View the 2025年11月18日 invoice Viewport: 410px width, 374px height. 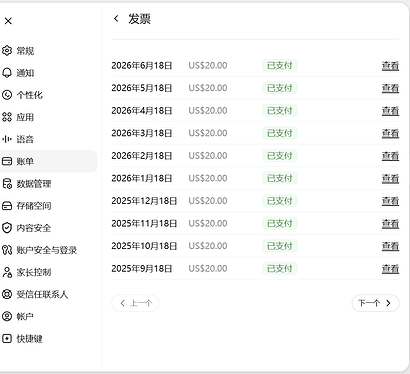point(390,223)
